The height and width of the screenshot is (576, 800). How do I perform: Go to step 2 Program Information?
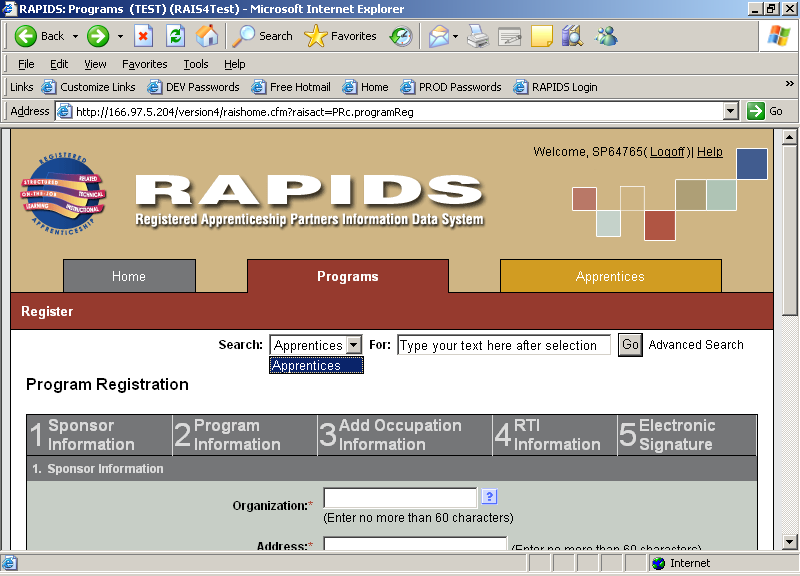point(245,435)
